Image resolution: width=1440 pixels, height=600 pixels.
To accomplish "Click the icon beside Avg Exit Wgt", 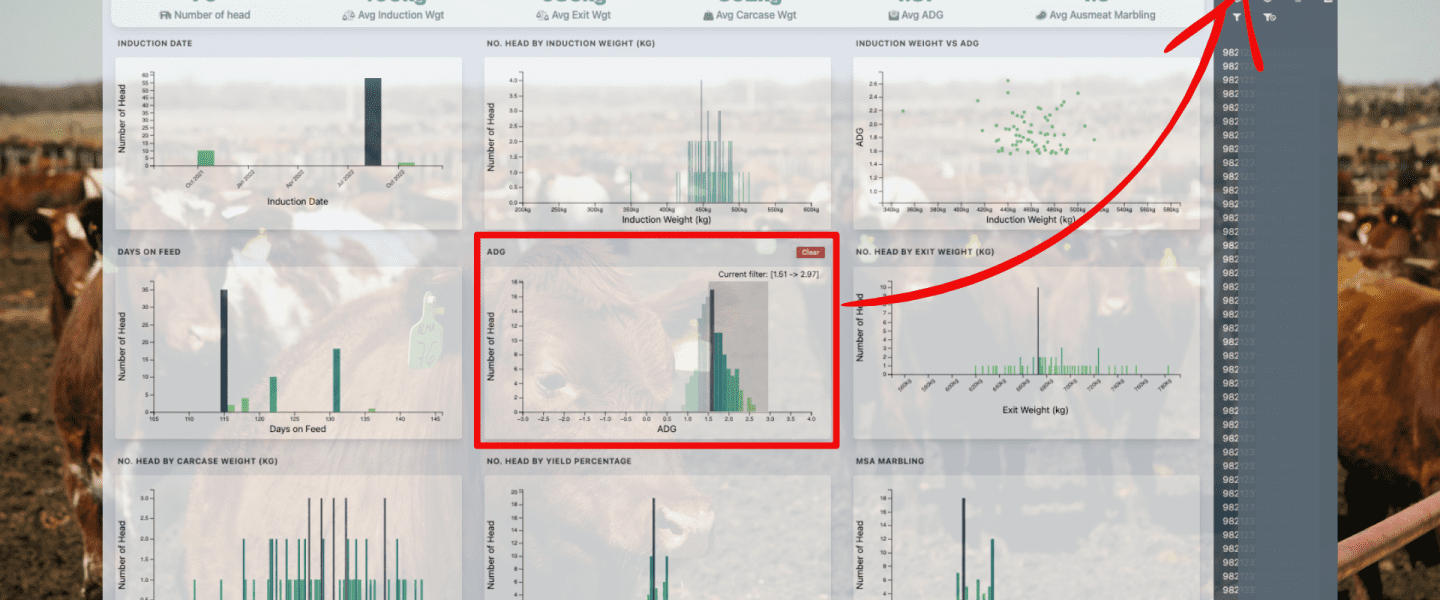I will coord(542,15).
